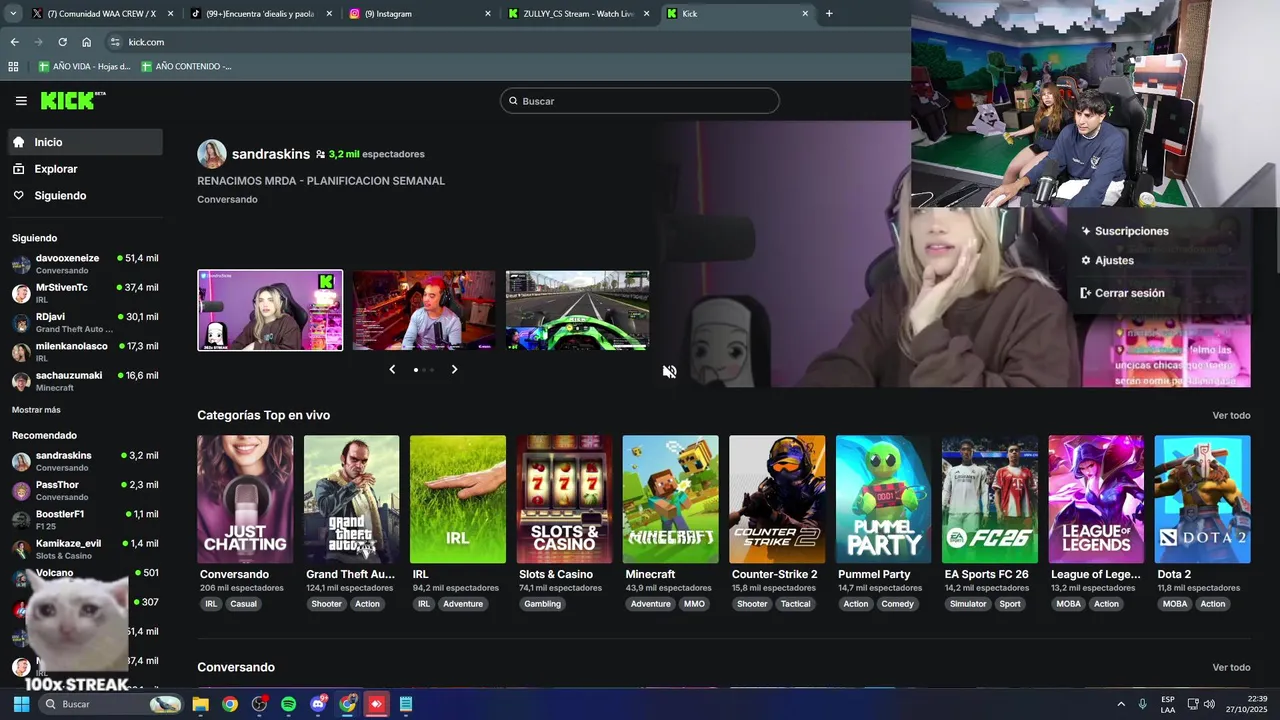
Task: Switch to the Instagram browser tab
Action: pos(420,14)
